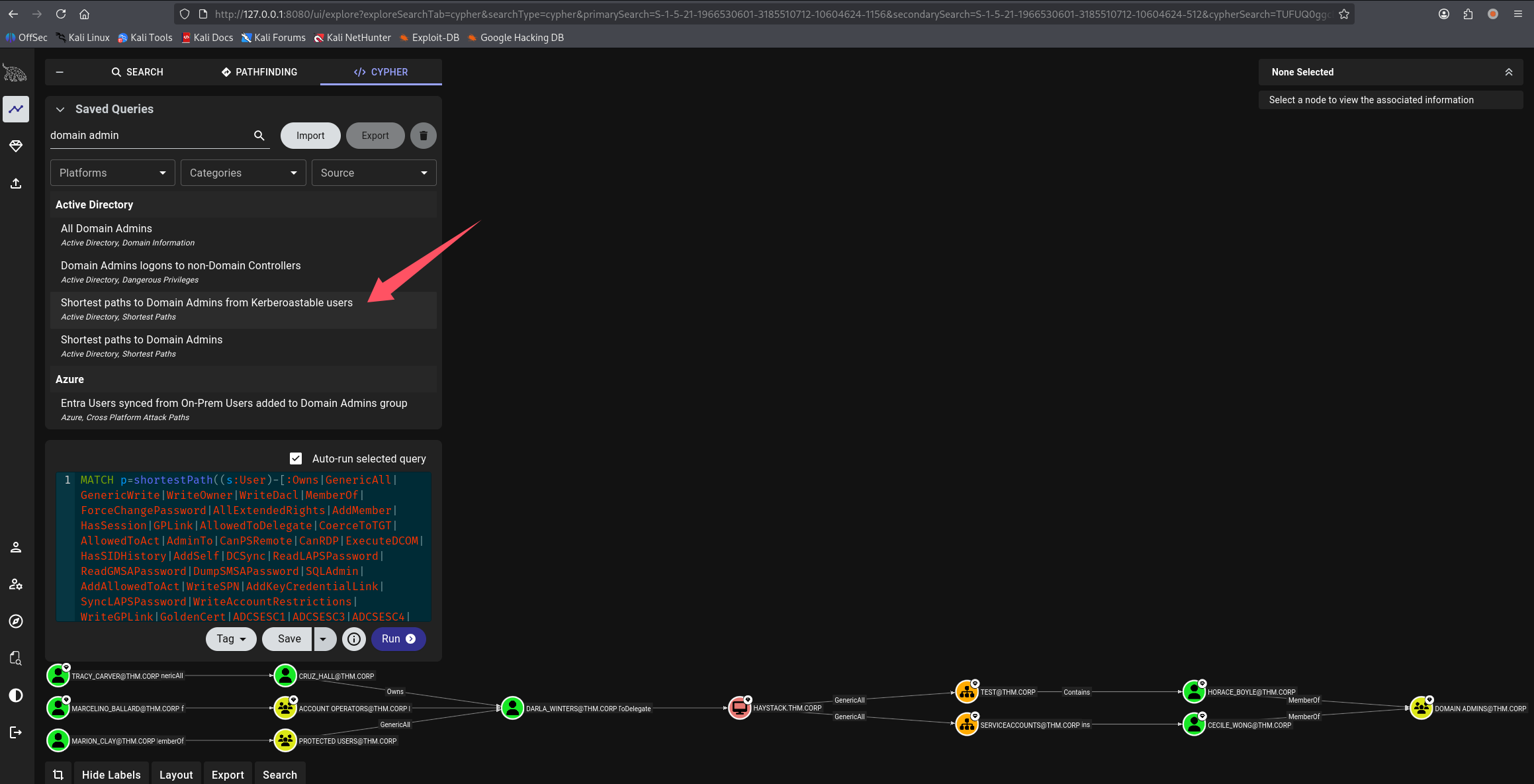
Task: Select the All Domain Admins saved query
Action: 107,228
